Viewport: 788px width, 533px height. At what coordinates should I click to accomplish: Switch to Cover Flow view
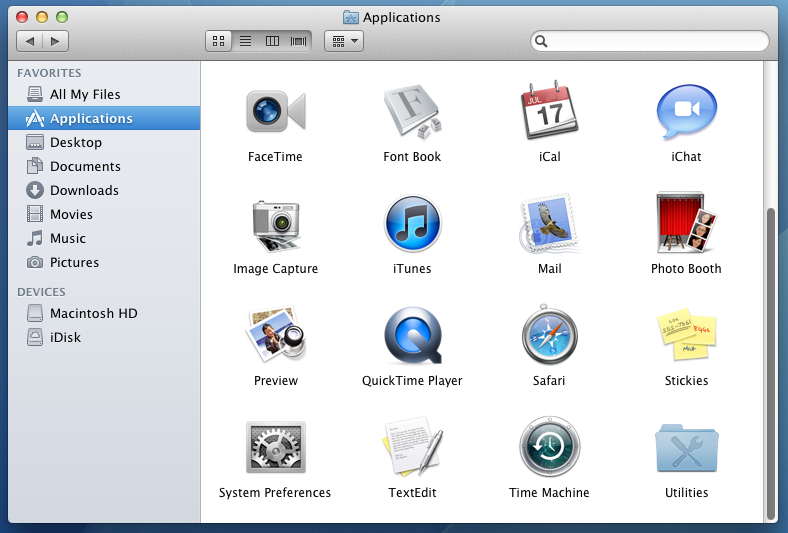(299, 41)
